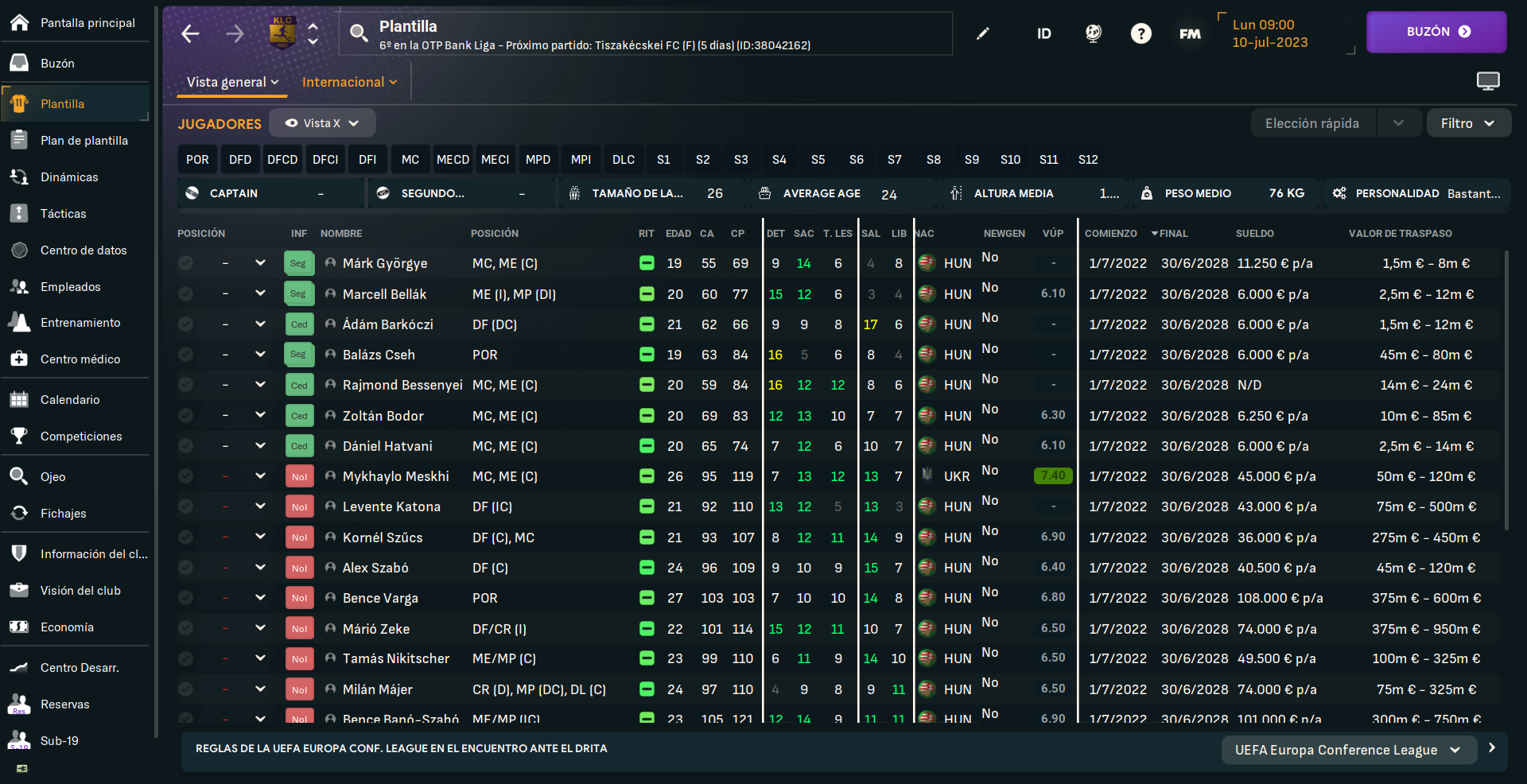Select the POR position filter button
The image size is (1527, 784).
tap(197, 160)
